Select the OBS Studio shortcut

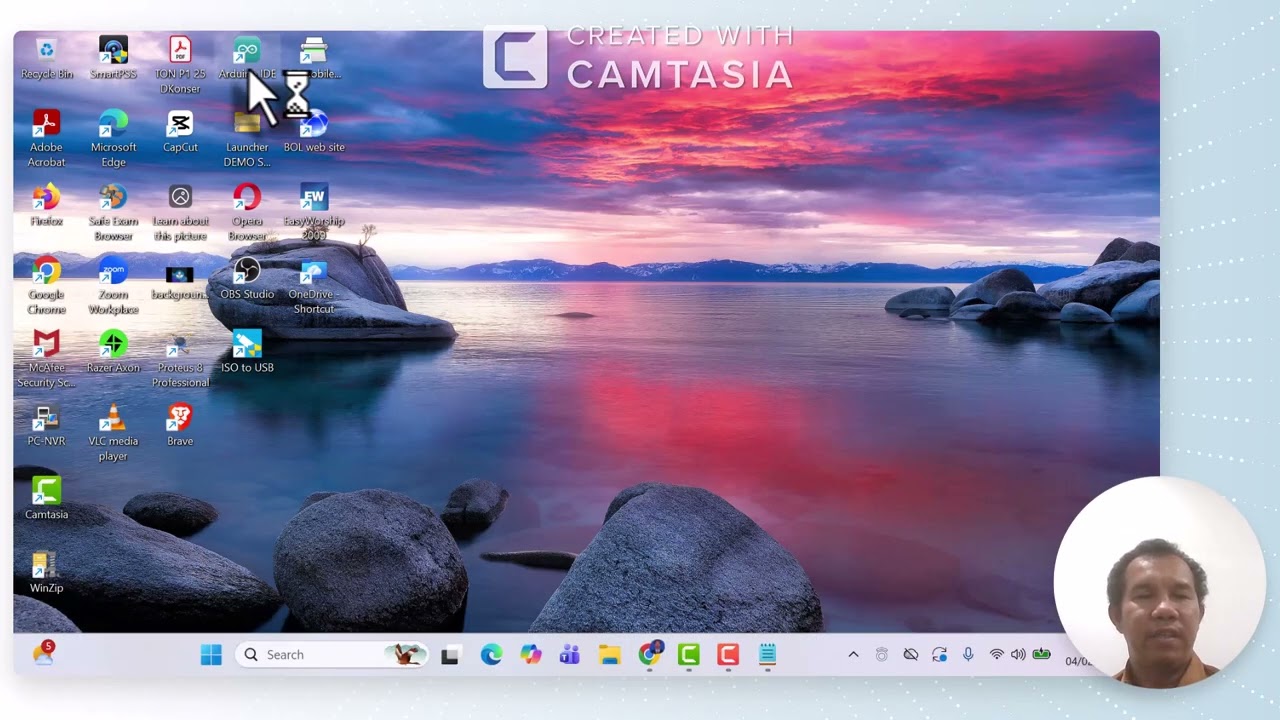pyautogui.click(x=247, y=279)
